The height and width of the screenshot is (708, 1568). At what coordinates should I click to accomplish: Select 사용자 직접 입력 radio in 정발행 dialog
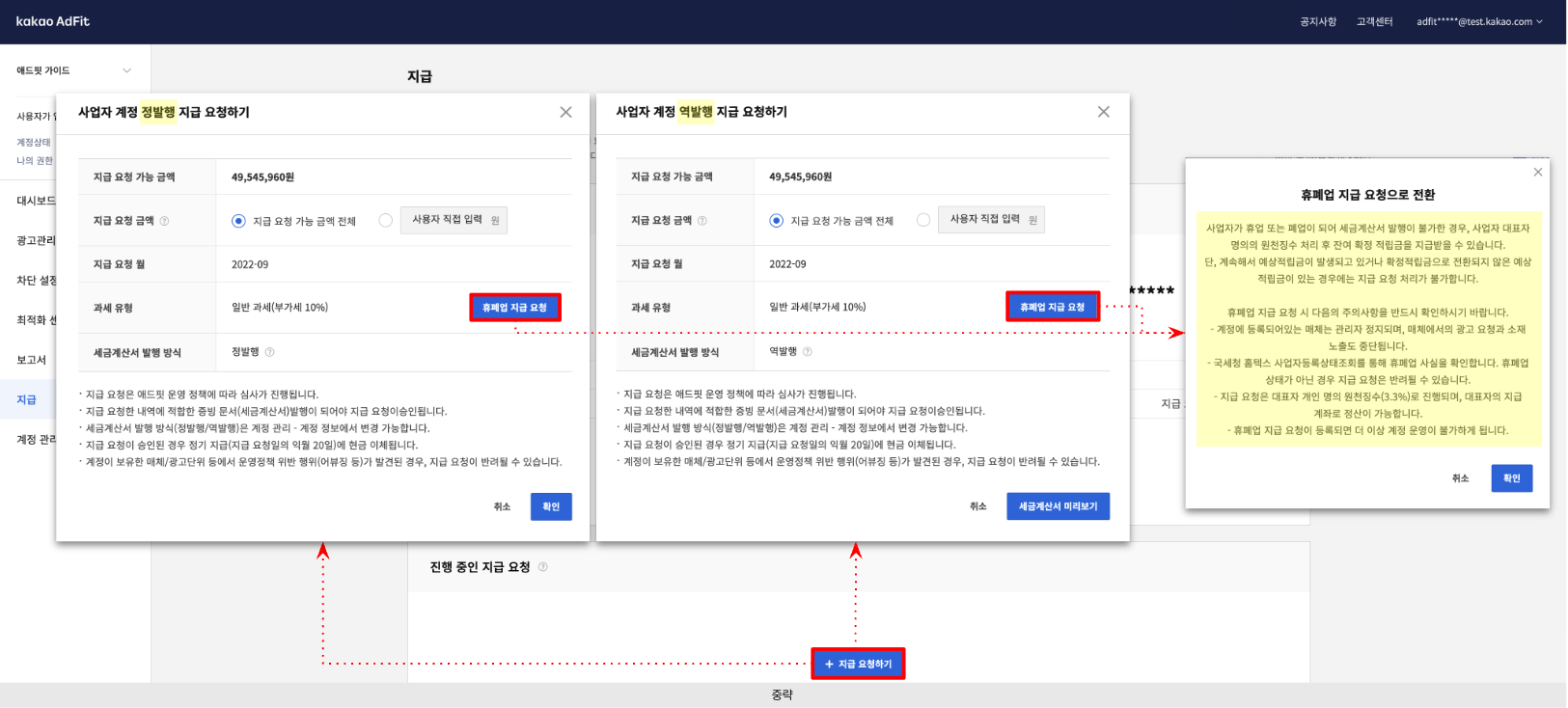tap(386, 220)
